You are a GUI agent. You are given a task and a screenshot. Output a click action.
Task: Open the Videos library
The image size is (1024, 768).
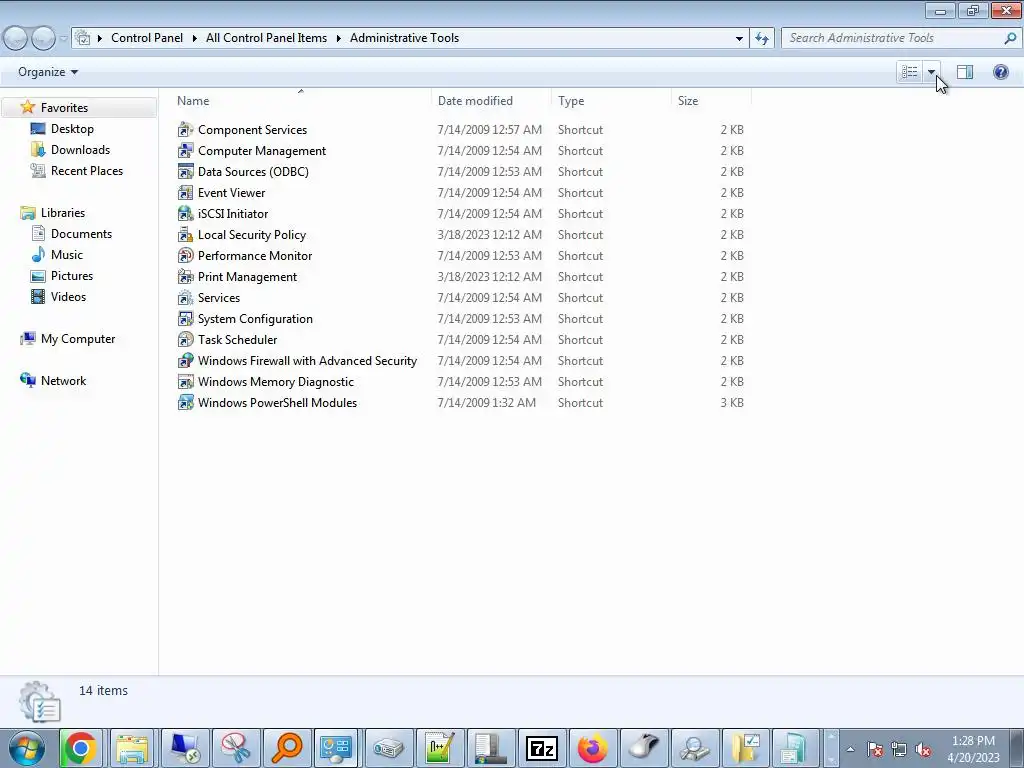pyautogui.click(x=68, y=296)
